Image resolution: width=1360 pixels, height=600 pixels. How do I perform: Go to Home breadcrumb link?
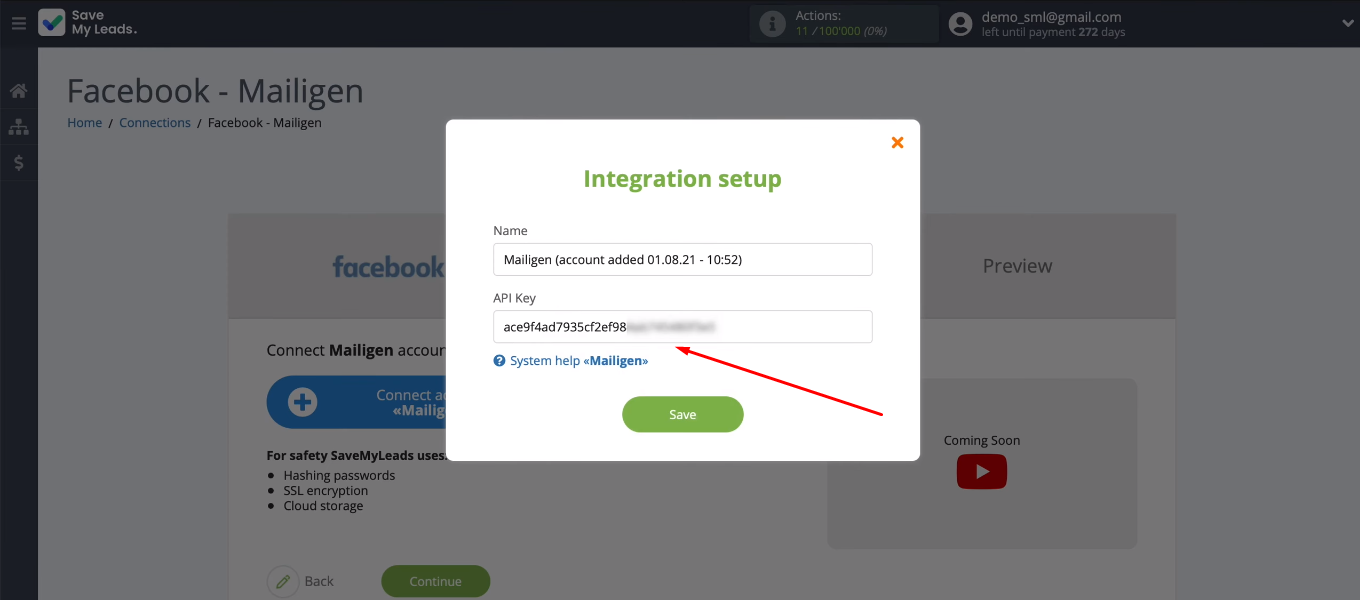84,122
